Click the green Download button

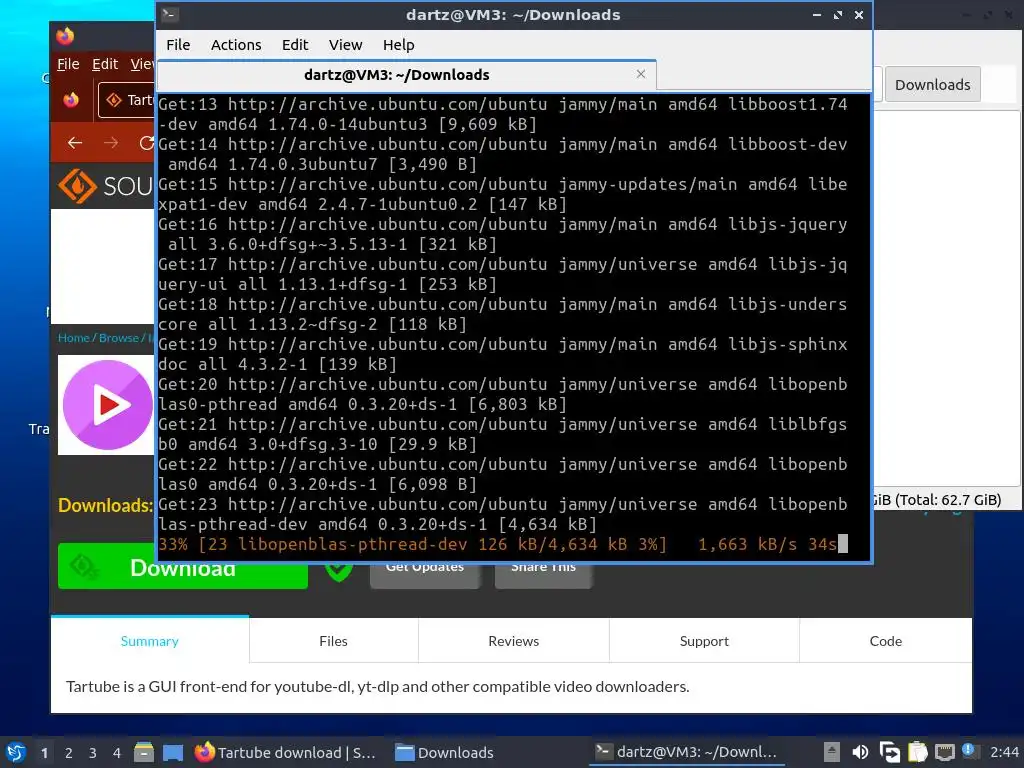[183, 567]
